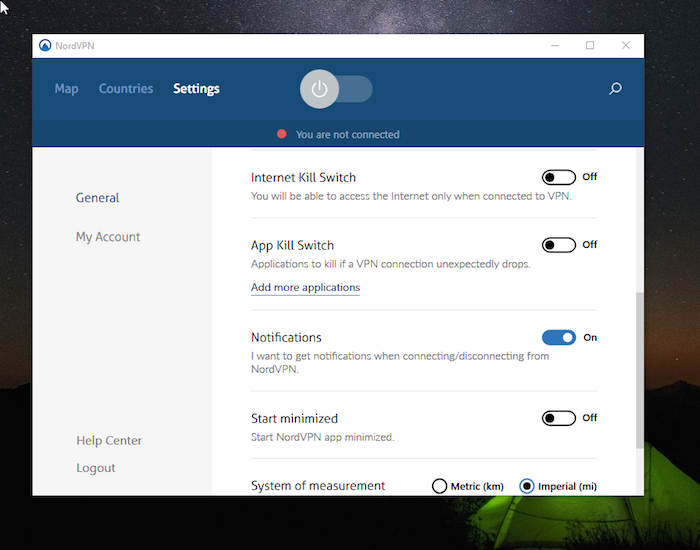Screen dimensions: 700x550
Task: Open the Help Center link
Action: (x=109, y=441)
